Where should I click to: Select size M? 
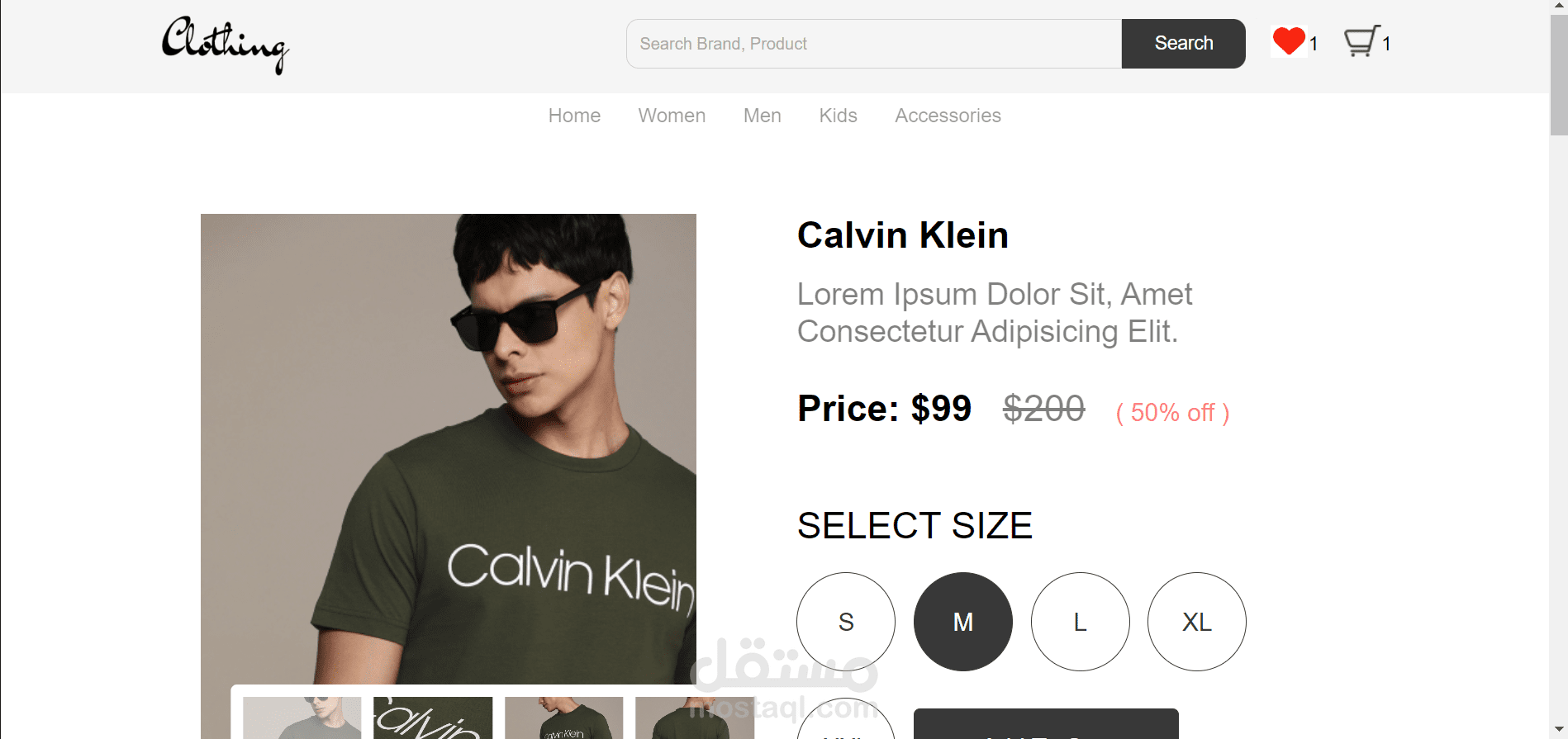click(963, 622)
